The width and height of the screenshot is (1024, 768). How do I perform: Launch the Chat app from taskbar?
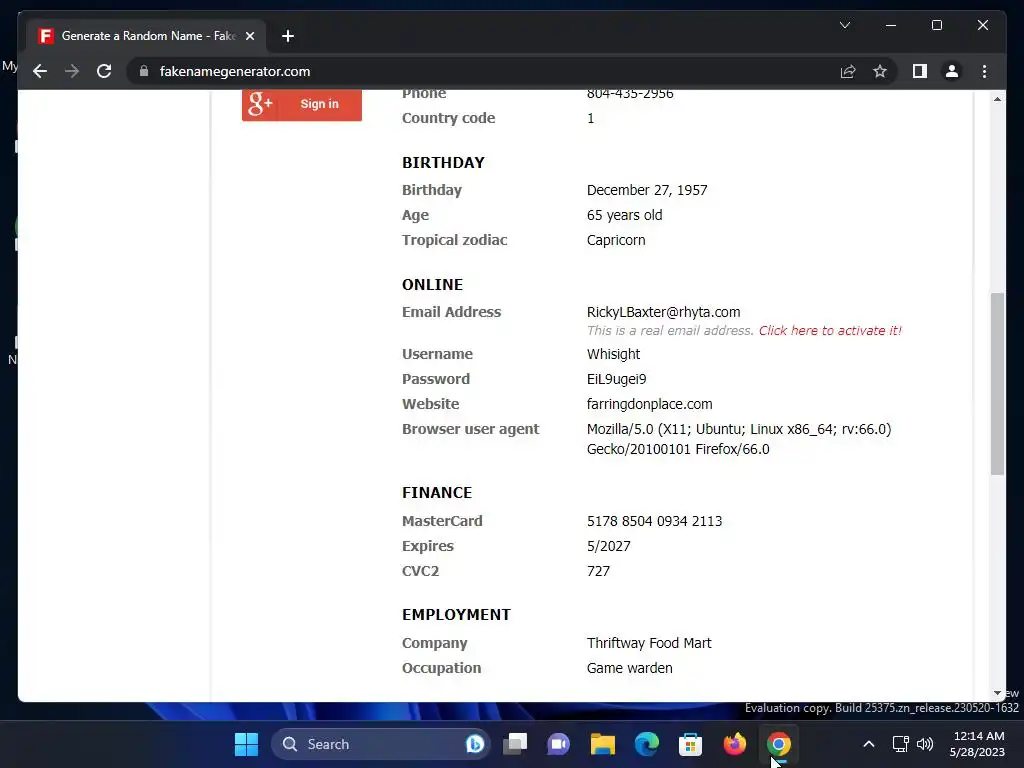(558, 744)
